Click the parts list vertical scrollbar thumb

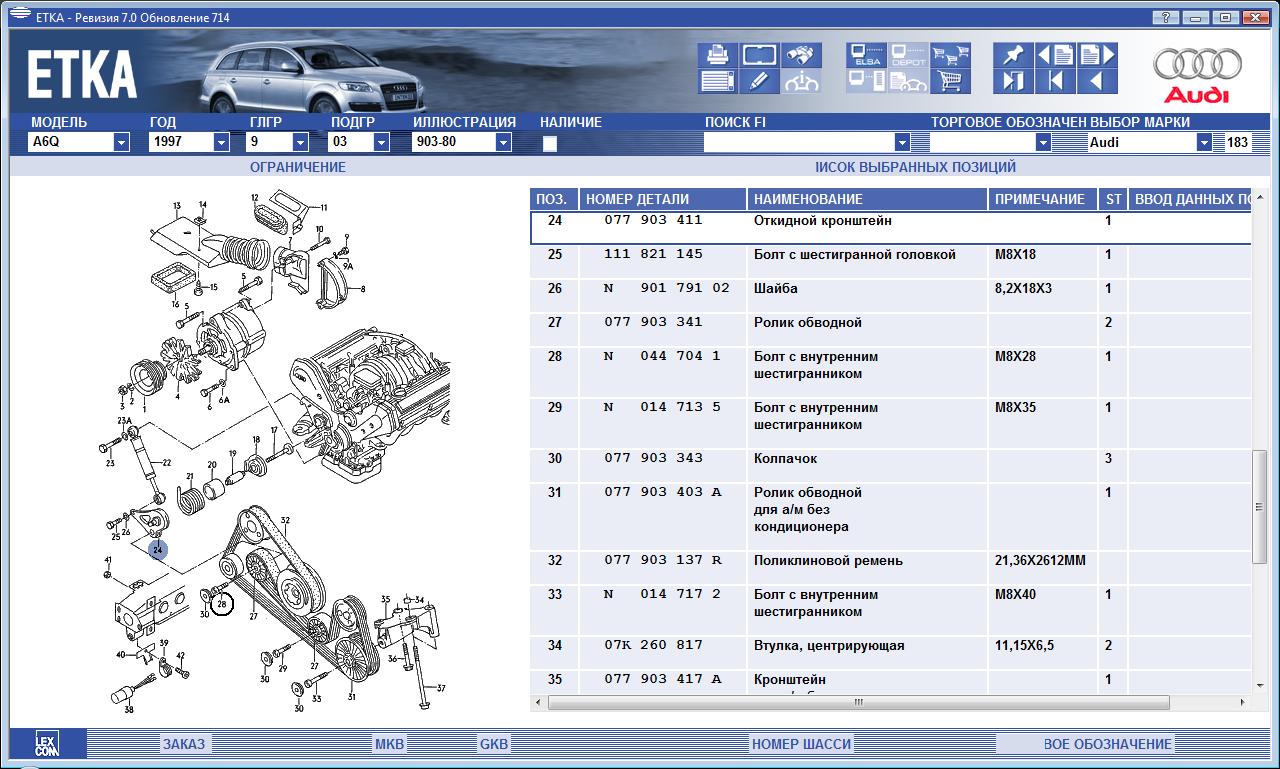point(1259,507)
